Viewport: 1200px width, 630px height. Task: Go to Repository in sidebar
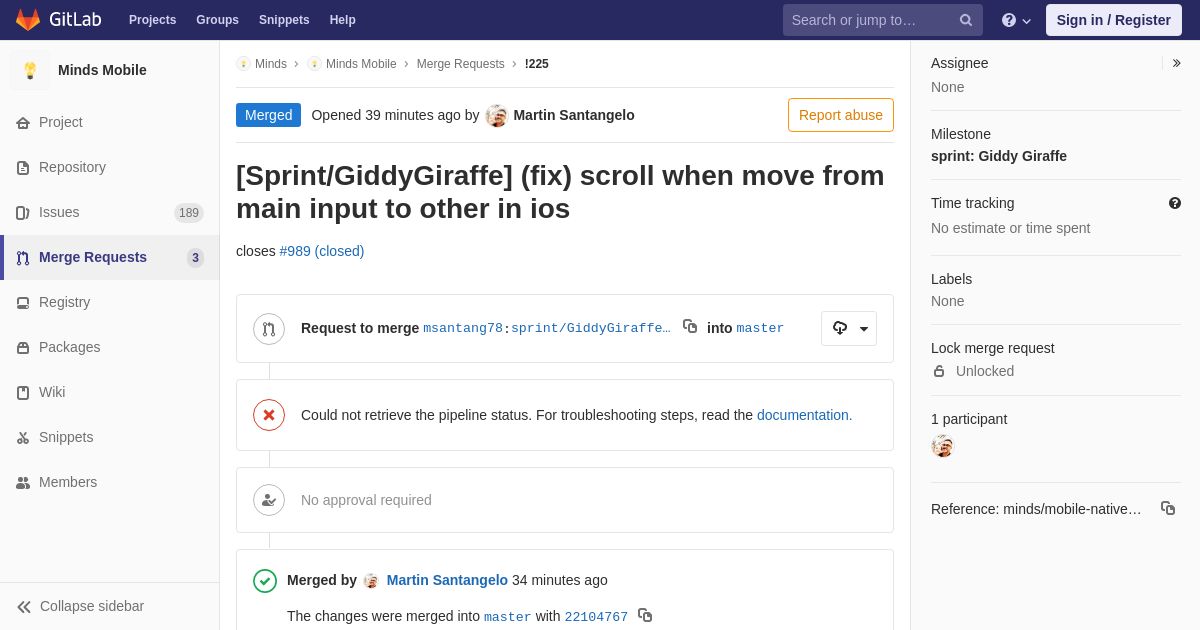click(x=72, y=167)
